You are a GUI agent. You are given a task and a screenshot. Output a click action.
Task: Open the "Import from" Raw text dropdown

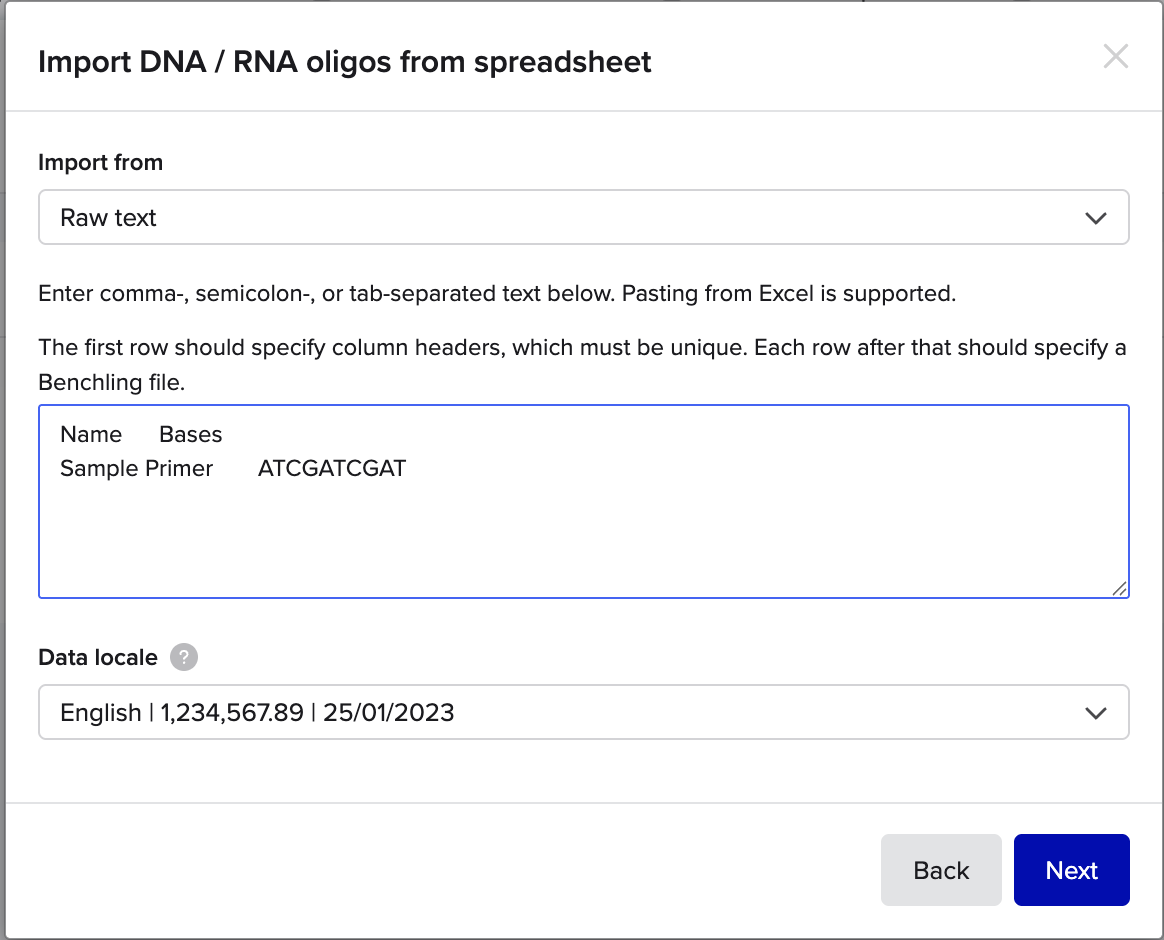pyautogui.click(x=583, y=218)
